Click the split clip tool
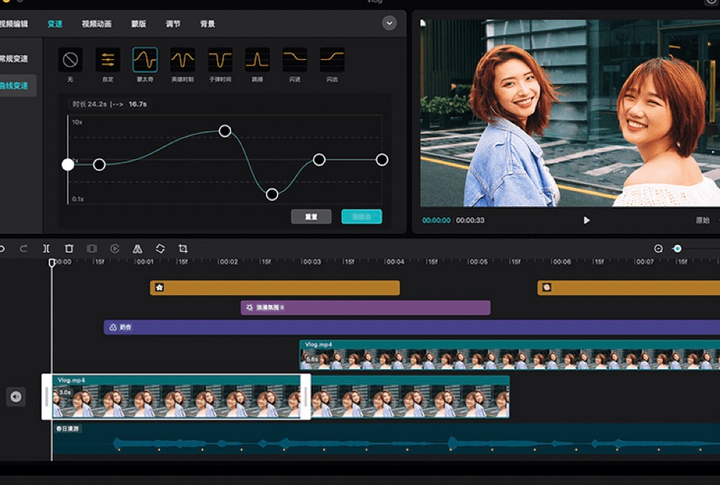Image resolution: width=720 pixels, height=485 pixels. pyautogui.click(x=46, y=248)
